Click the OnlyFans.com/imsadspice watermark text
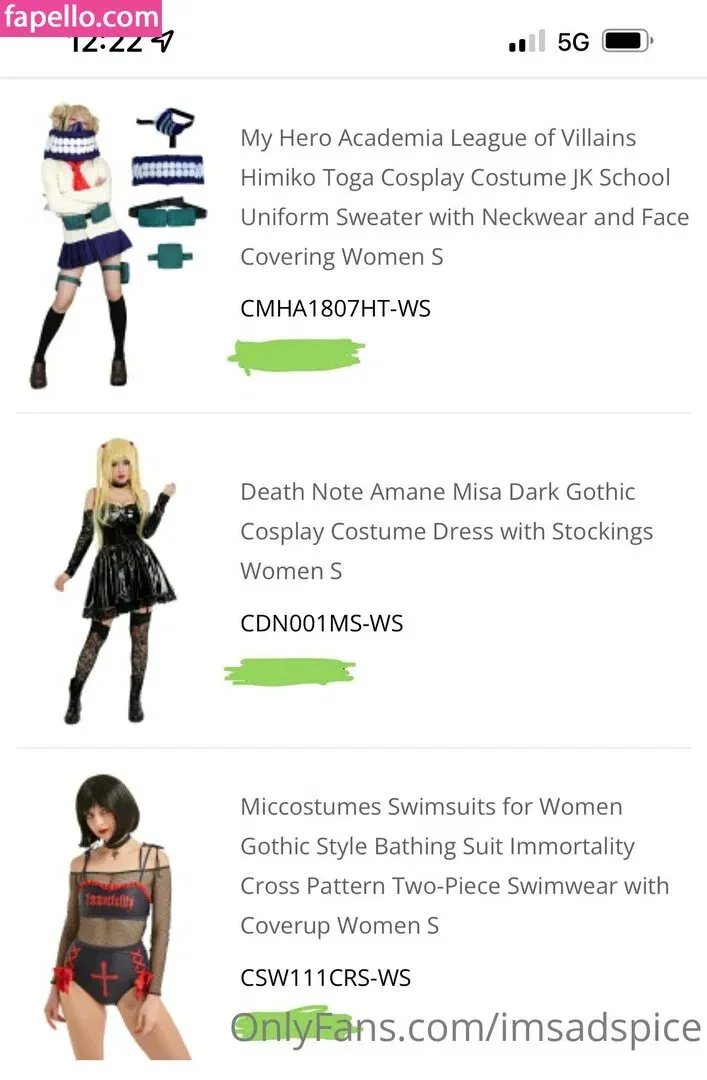The height and width of the screenshot is (1080, 707). point(466,1028)
